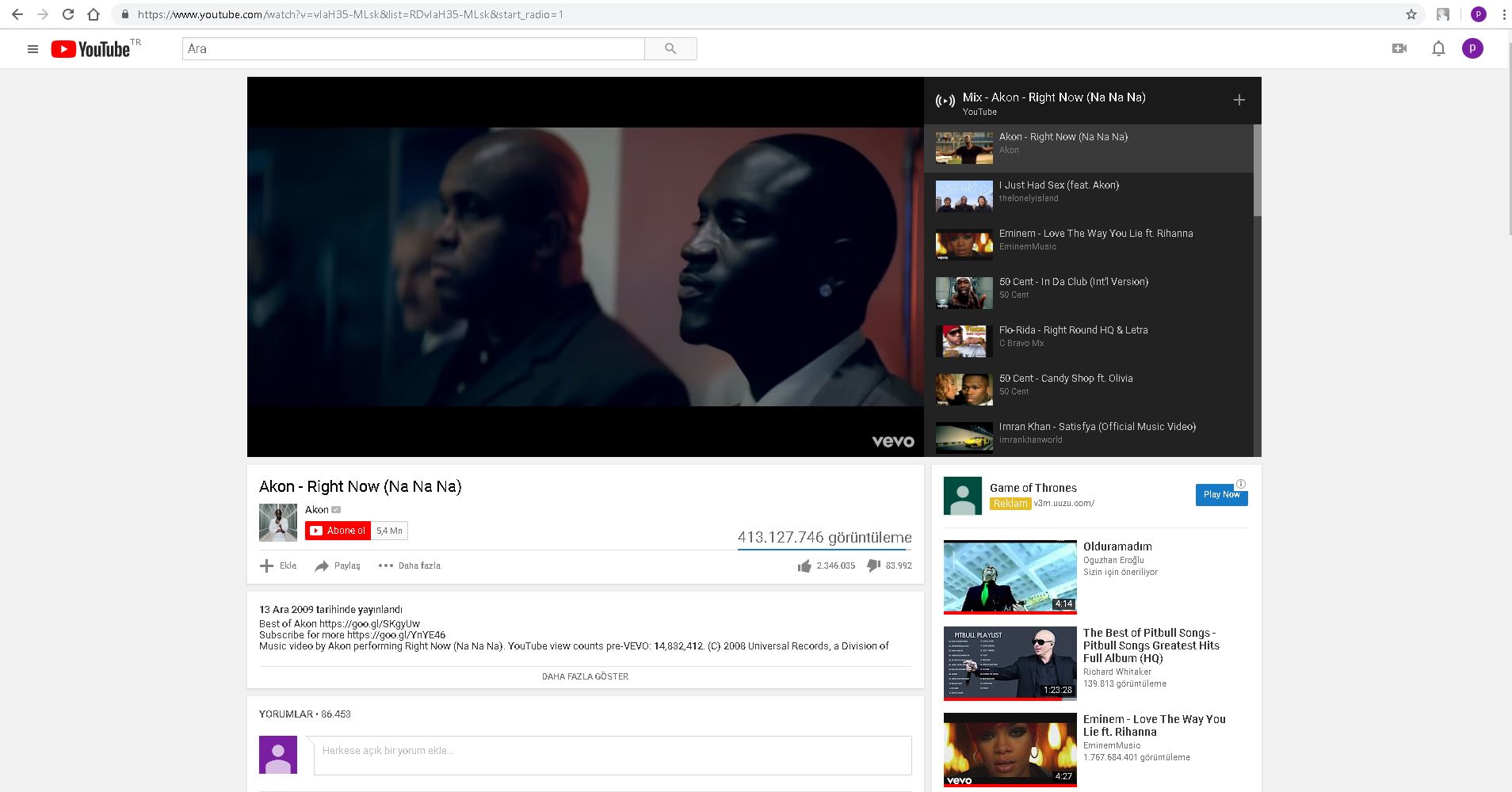
Task: Select the current Akon Right Now playlist item
Action: point(1089,148)
